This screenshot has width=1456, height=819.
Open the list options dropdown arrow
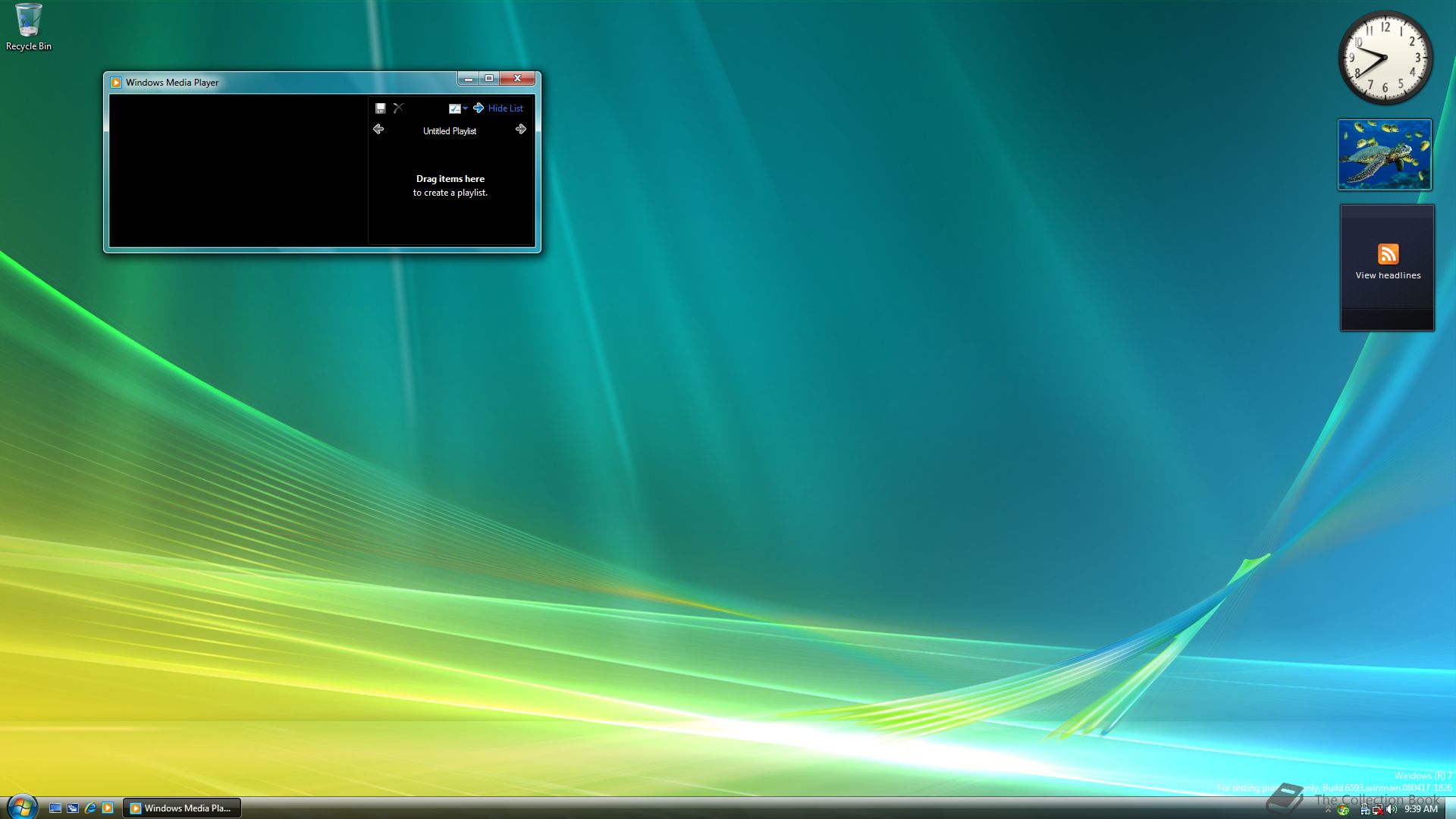pyautogui.click(x=465, y=108)
